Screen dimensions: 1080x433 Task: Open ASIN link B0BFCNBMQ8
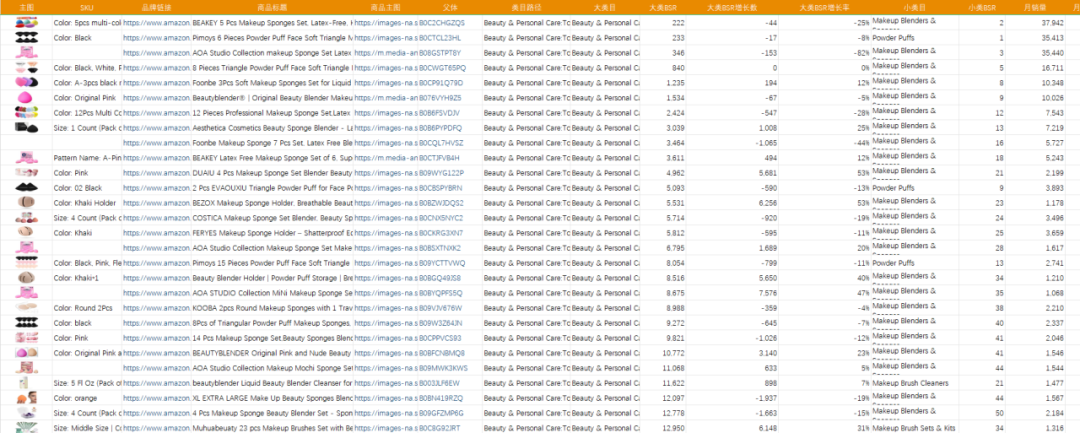pyautogui.click(x=442, y=353)
